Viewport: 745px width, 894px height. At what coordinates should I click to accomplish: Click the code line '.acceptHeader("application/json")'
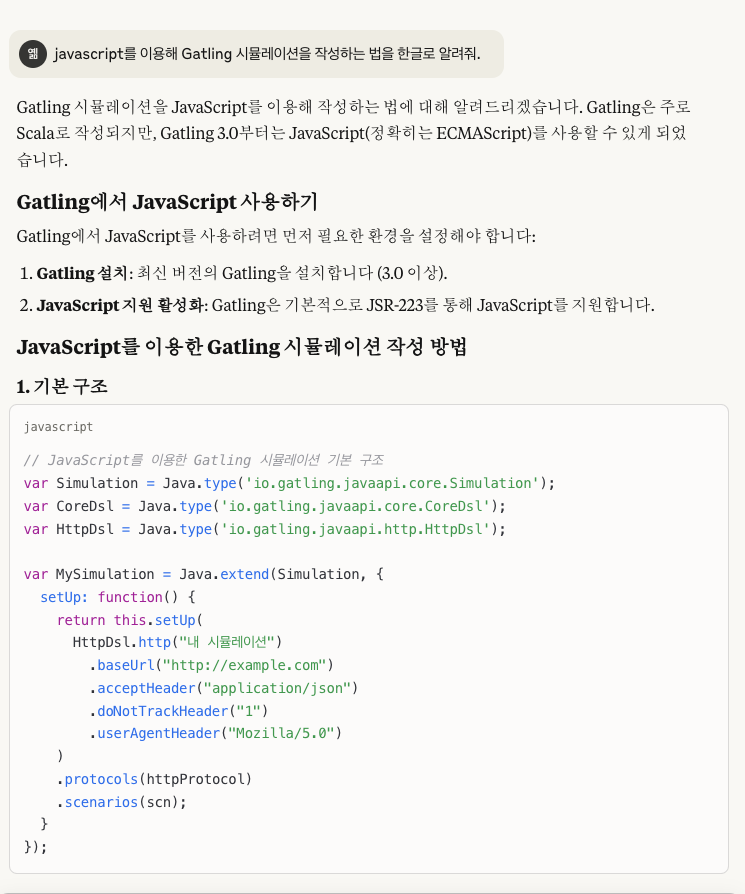tap(223, 688)
